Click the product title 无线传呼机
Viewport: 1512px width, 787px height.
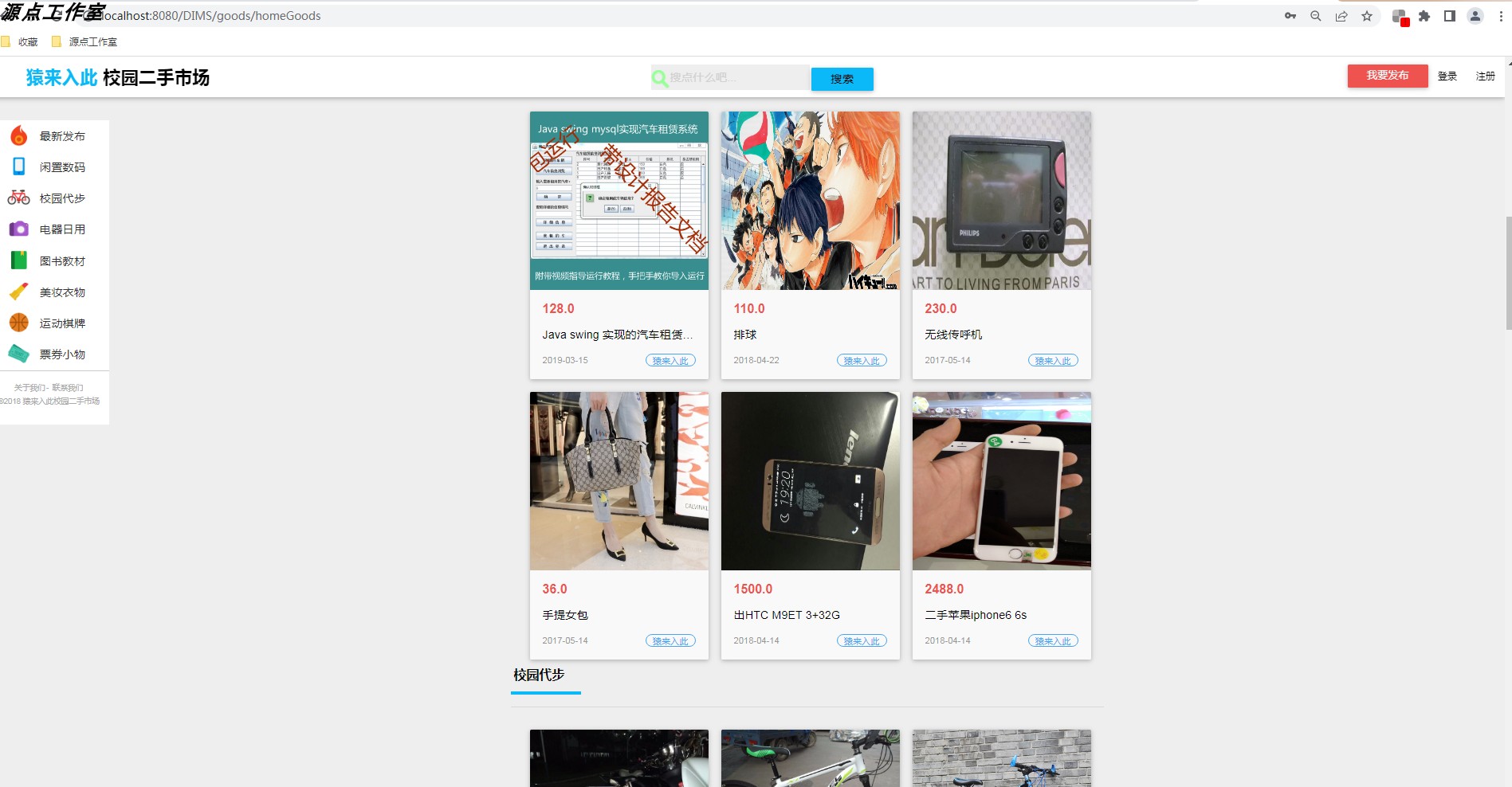click(953, 335)
